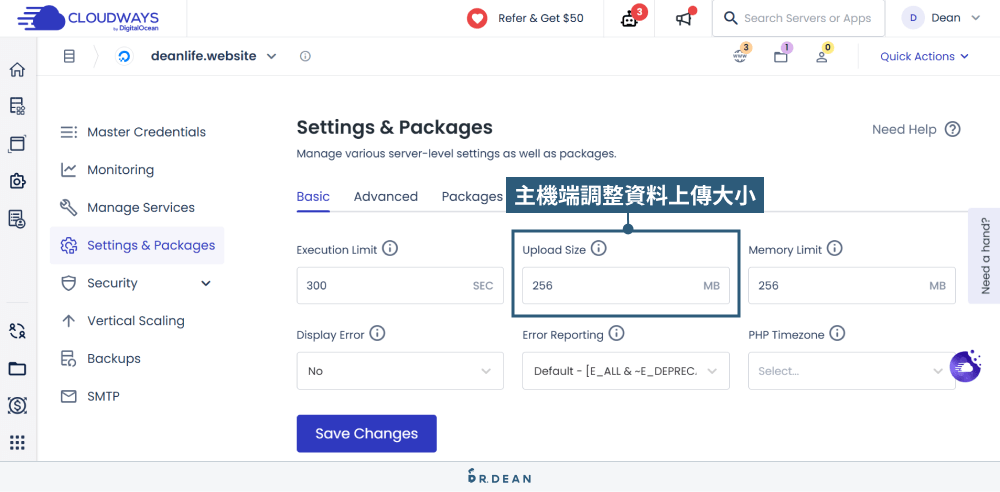The image size is (1000, 492).
Task: Open the apps grid icon in left rail
Action: 17,442
